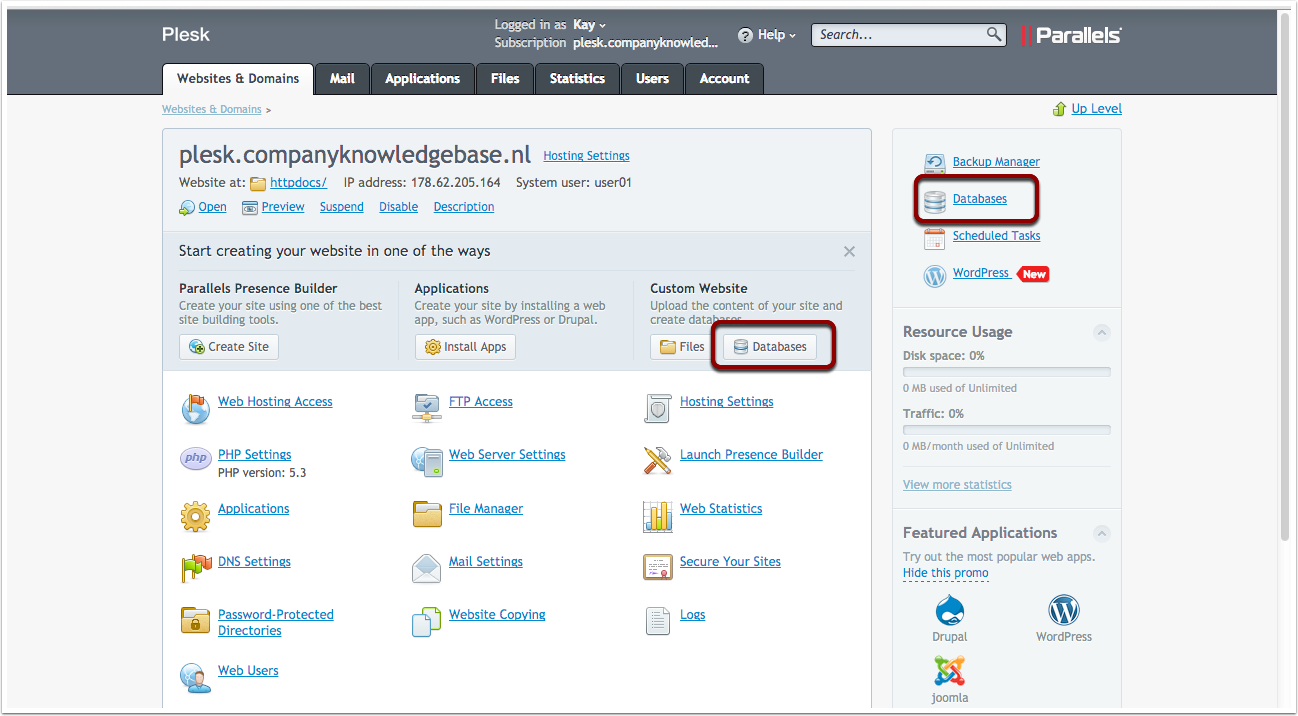Click the Up Level arrow icon
This screenshot has width=1298, height=716.
click(x=1059, y=109)
